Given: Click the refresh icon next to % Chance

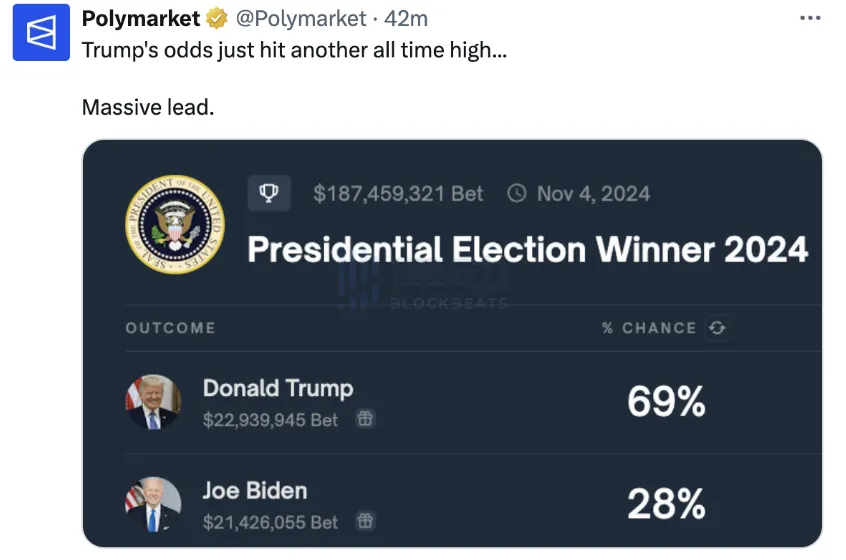Looking at the screenshot, I should (x=716, y=327).
